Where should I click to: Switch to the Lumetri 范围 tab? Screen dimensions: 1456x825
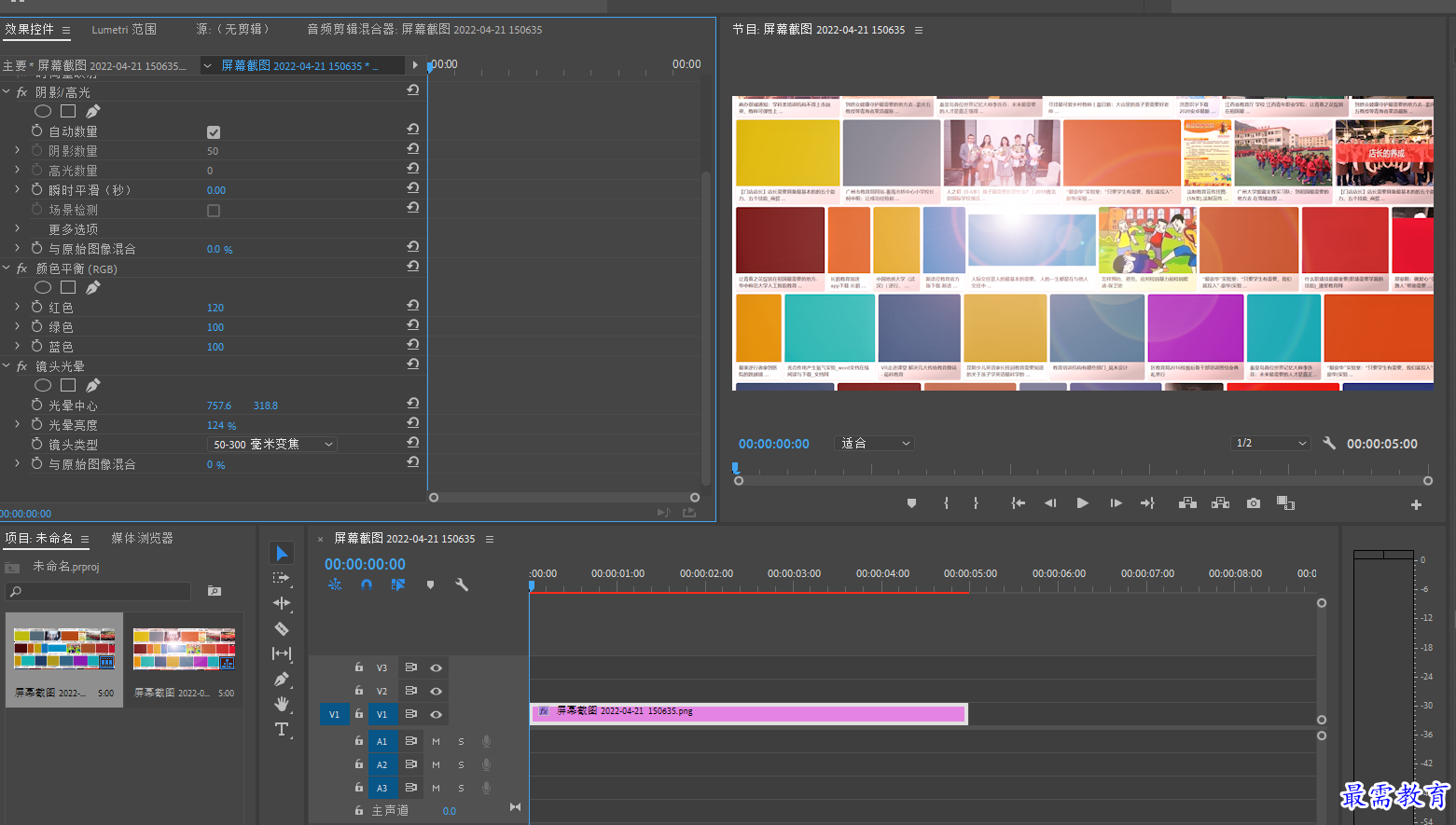tap(124, 30)
